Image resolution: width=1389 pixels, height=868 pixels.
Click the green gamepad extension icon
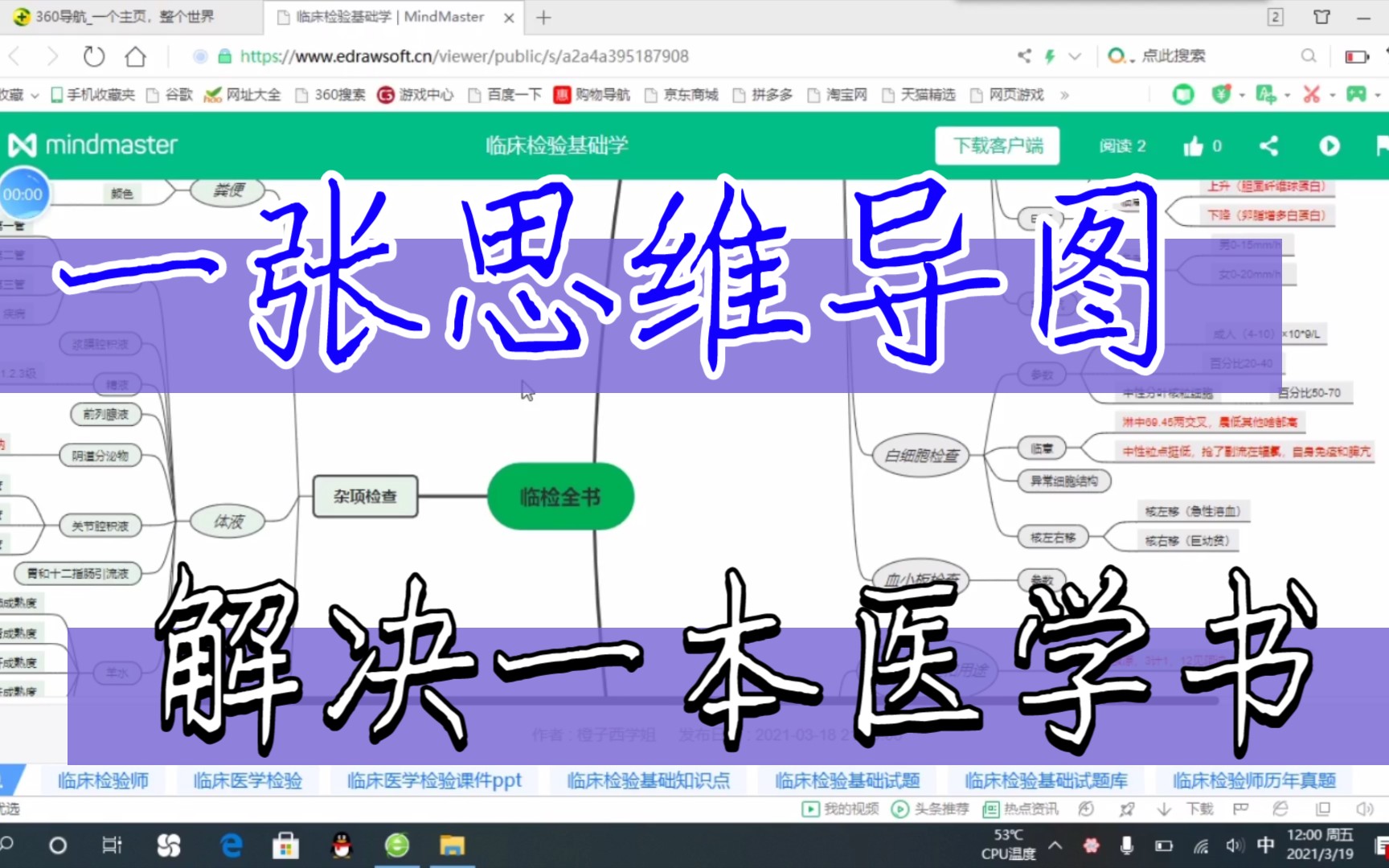[1356, 95]
